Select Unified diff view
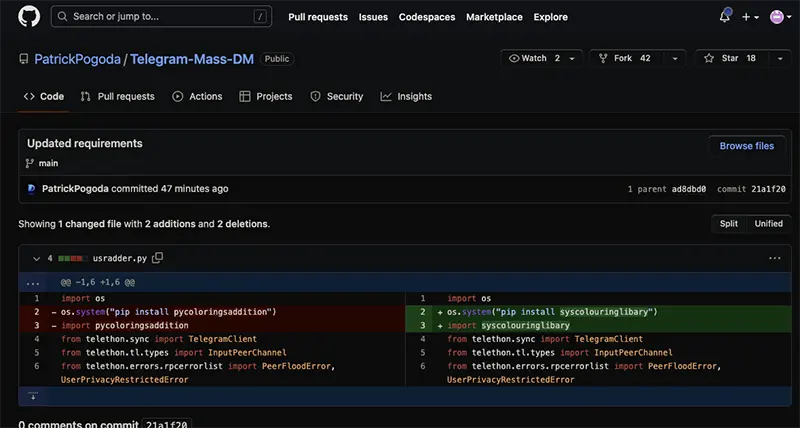This screenshot has width=800, height=428. 768,224
